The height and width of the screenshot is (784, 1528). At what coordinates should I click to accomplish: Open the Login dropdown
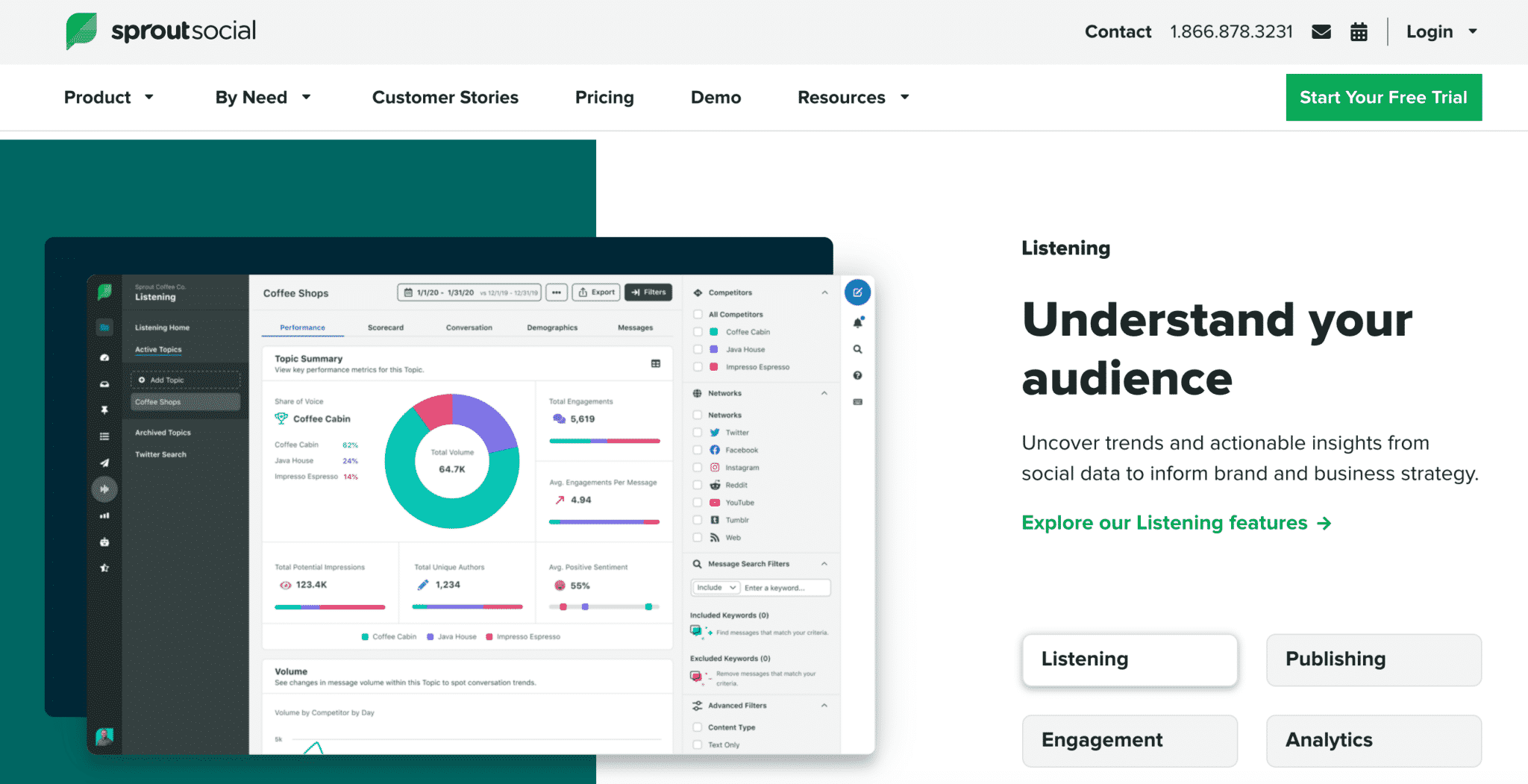[x=1441, y=31]
